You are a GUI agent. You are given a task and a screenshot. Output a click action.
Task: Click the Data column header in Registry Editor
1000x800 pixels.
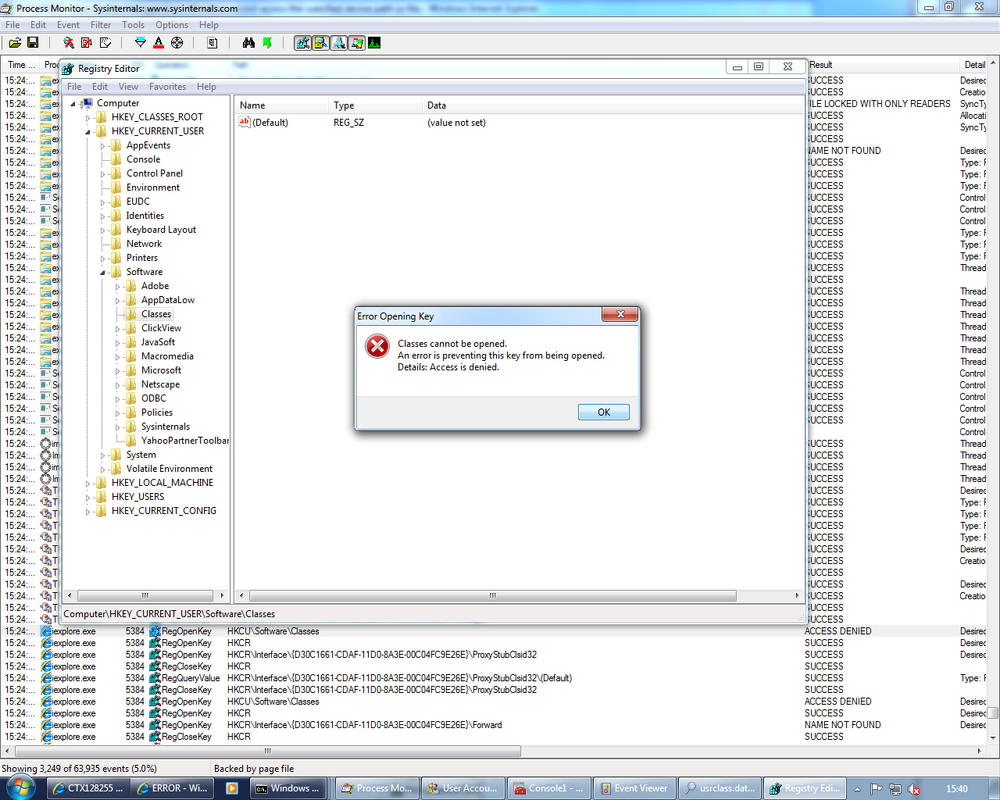[x=612, y=105]
